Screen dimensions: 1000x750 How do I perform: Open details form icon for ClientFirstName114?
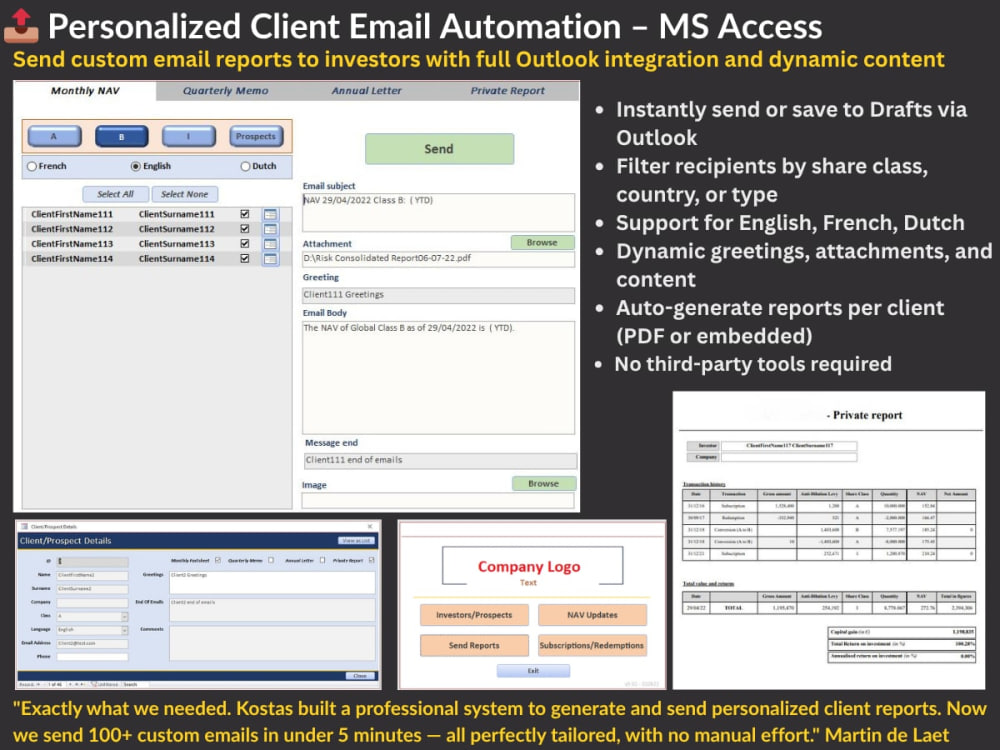[x=270, y=258]
